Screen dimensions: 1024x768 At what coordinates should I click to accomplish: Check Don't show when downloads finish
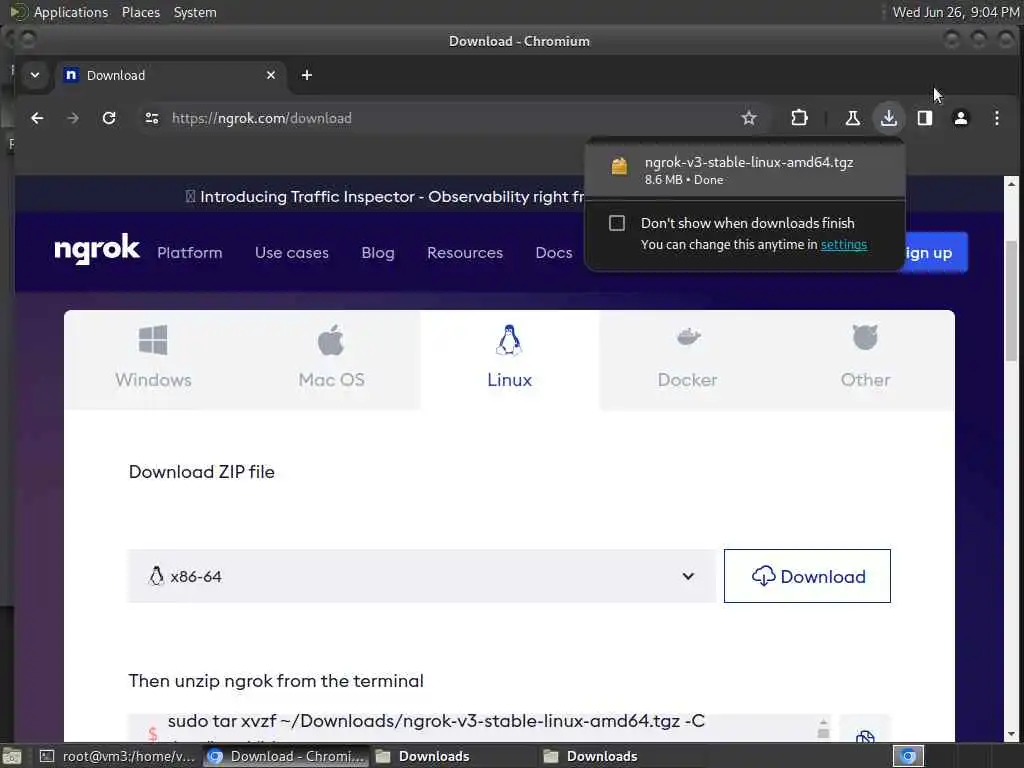coord(616,223)
